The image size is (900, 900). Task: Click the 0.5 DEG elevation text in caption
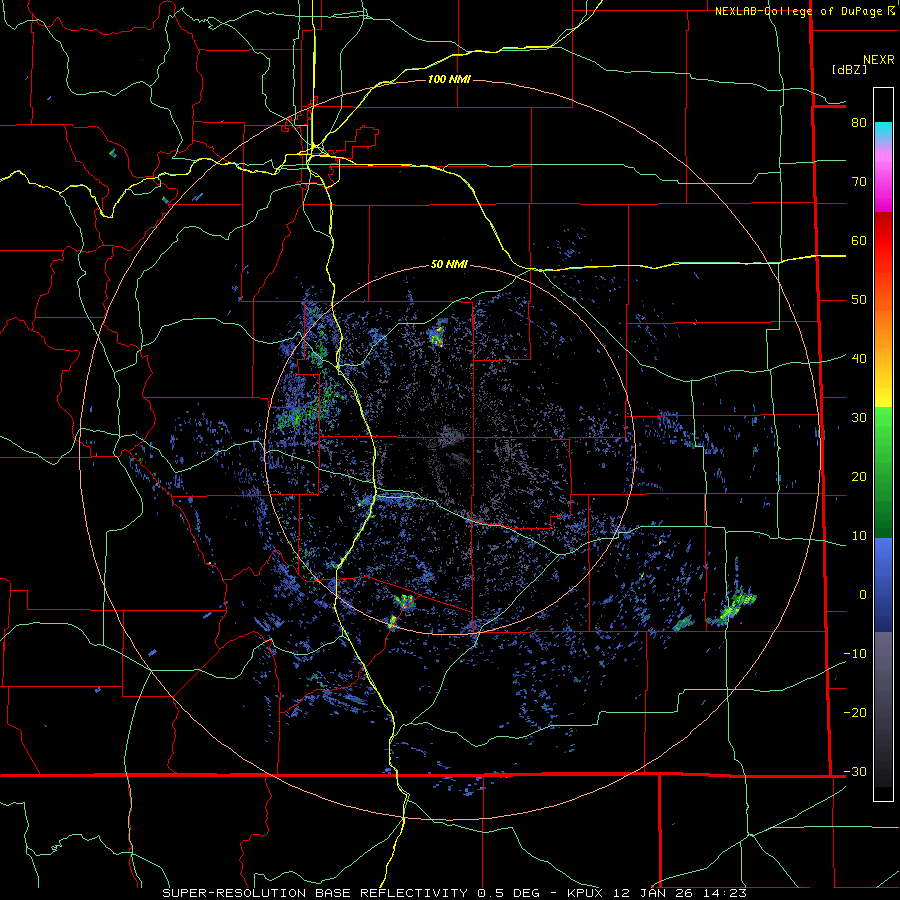(509, 893)
